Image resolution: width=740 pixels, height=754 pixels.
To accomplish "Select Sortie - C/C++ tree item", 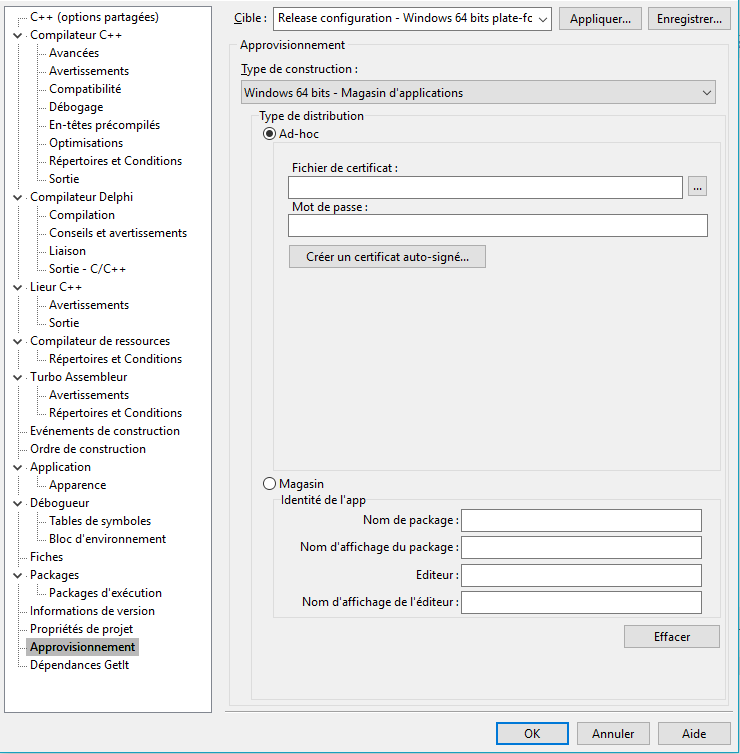I will (x=88, y=269).
